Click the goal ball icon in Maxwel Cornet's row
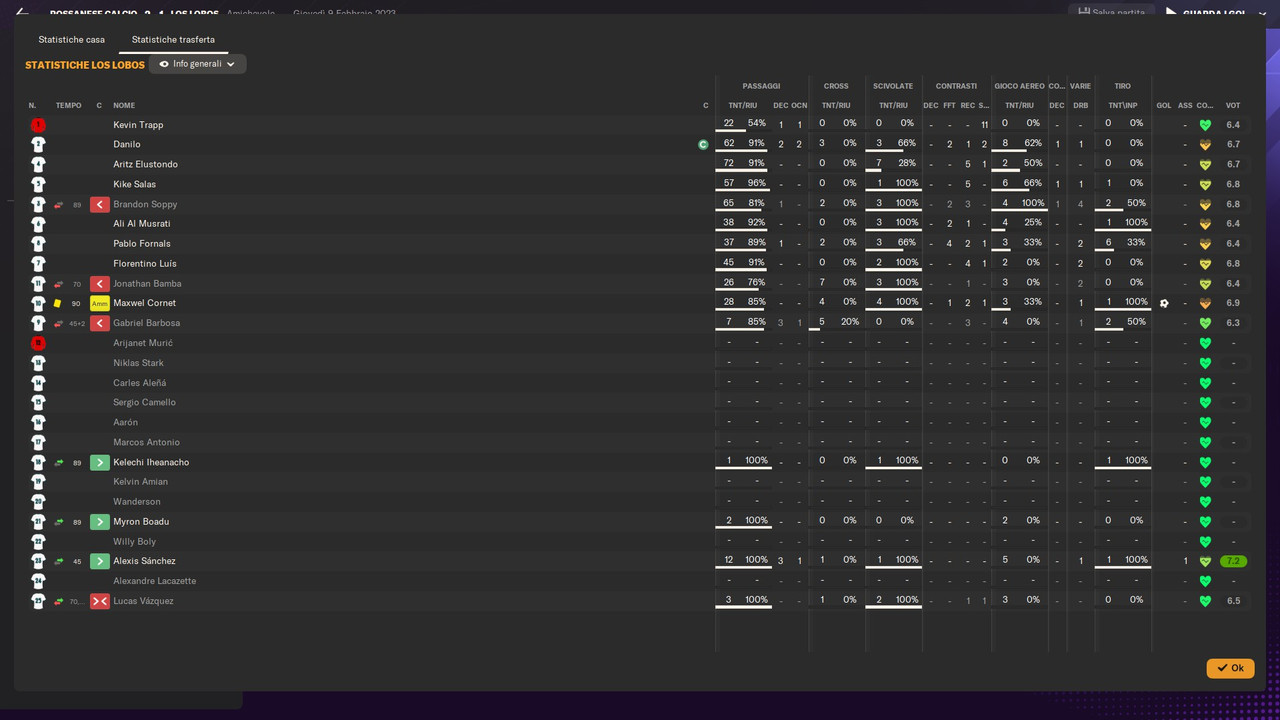1280x720 pixels. click(1164, 303)
